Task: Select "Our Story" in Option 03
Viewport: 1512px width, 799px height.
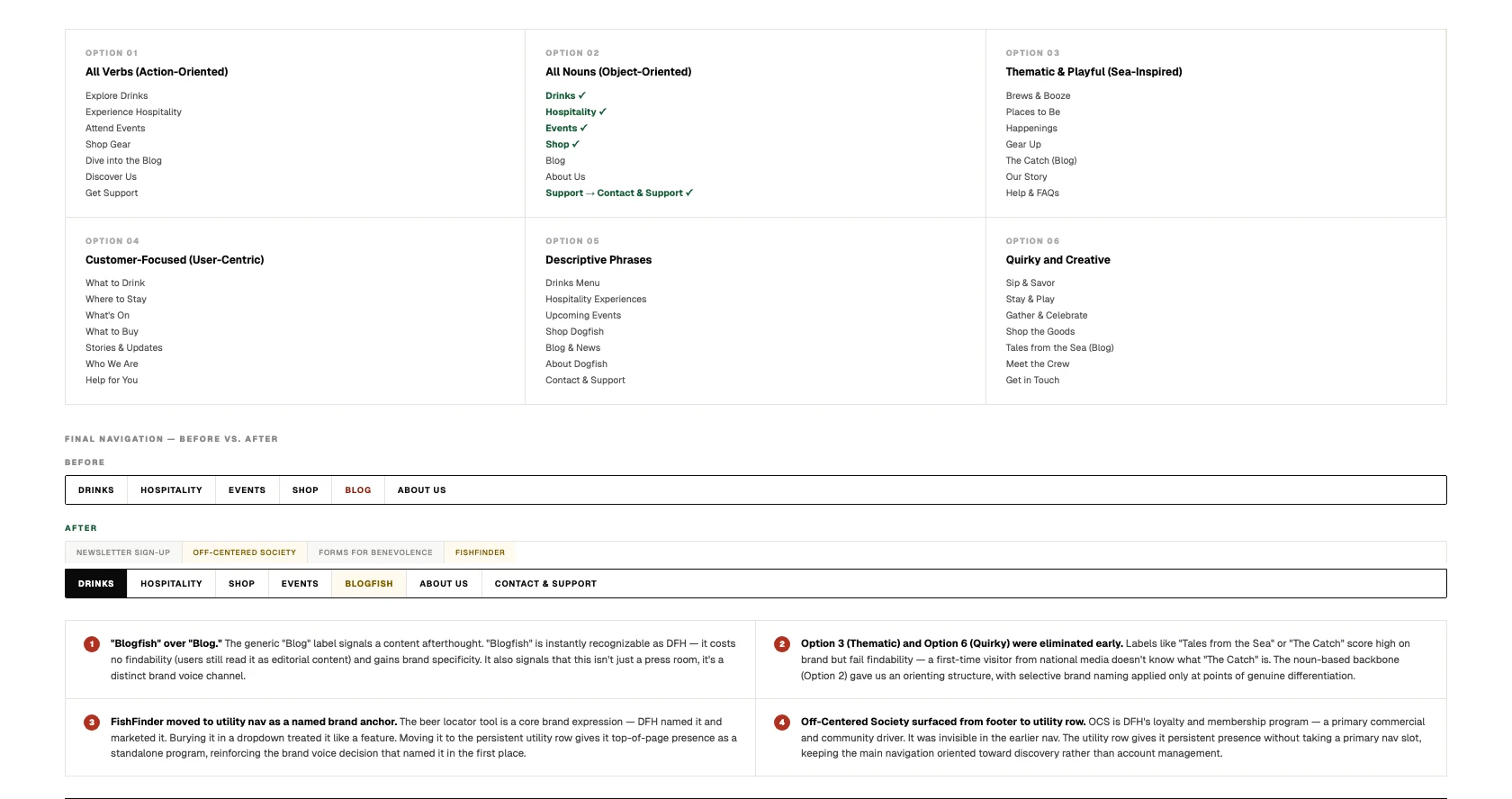Action: [1027, 177]
